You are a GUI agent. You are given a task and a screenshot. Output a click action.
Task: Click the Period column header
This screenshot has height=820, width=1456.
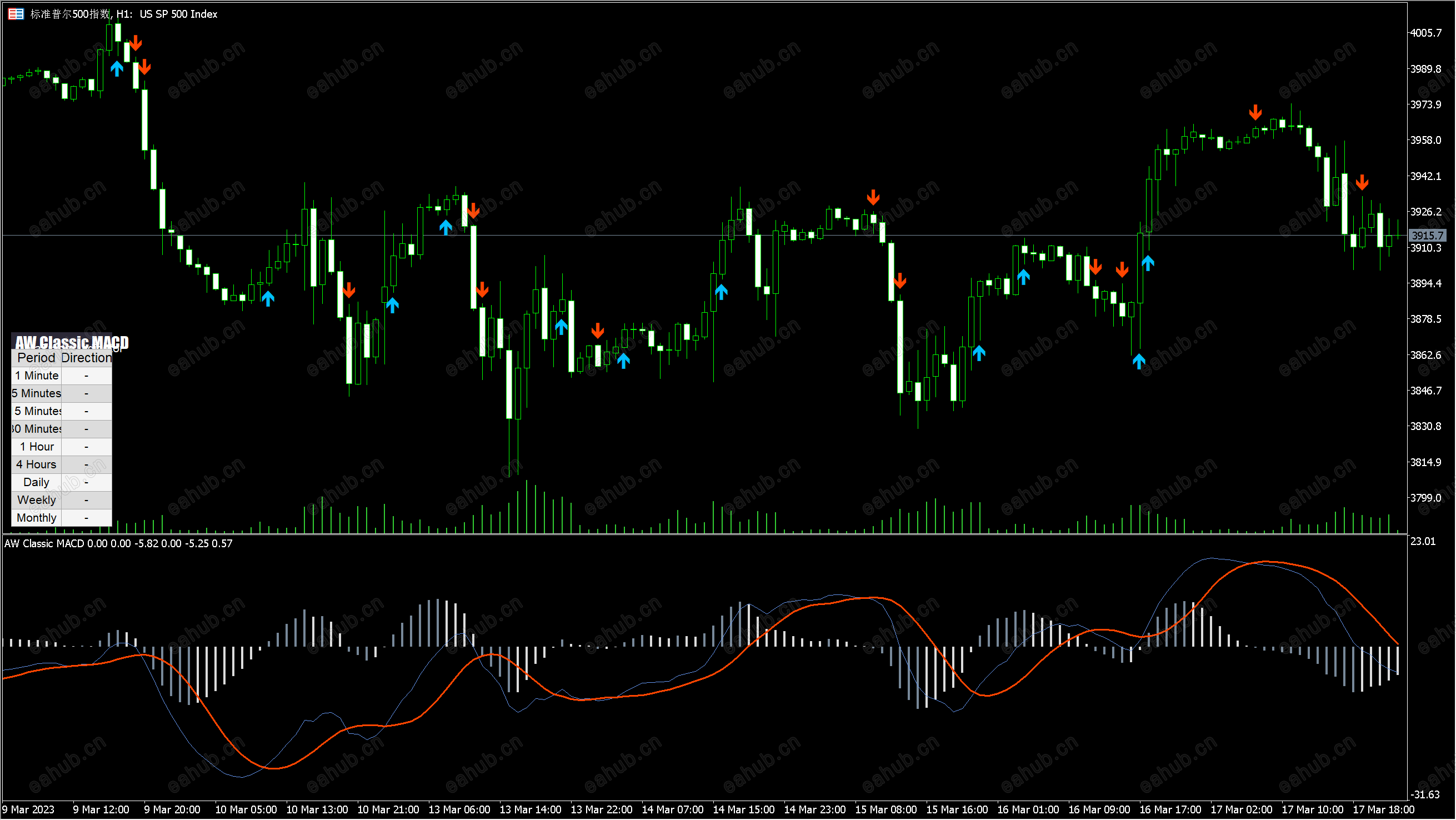[36, 358]
